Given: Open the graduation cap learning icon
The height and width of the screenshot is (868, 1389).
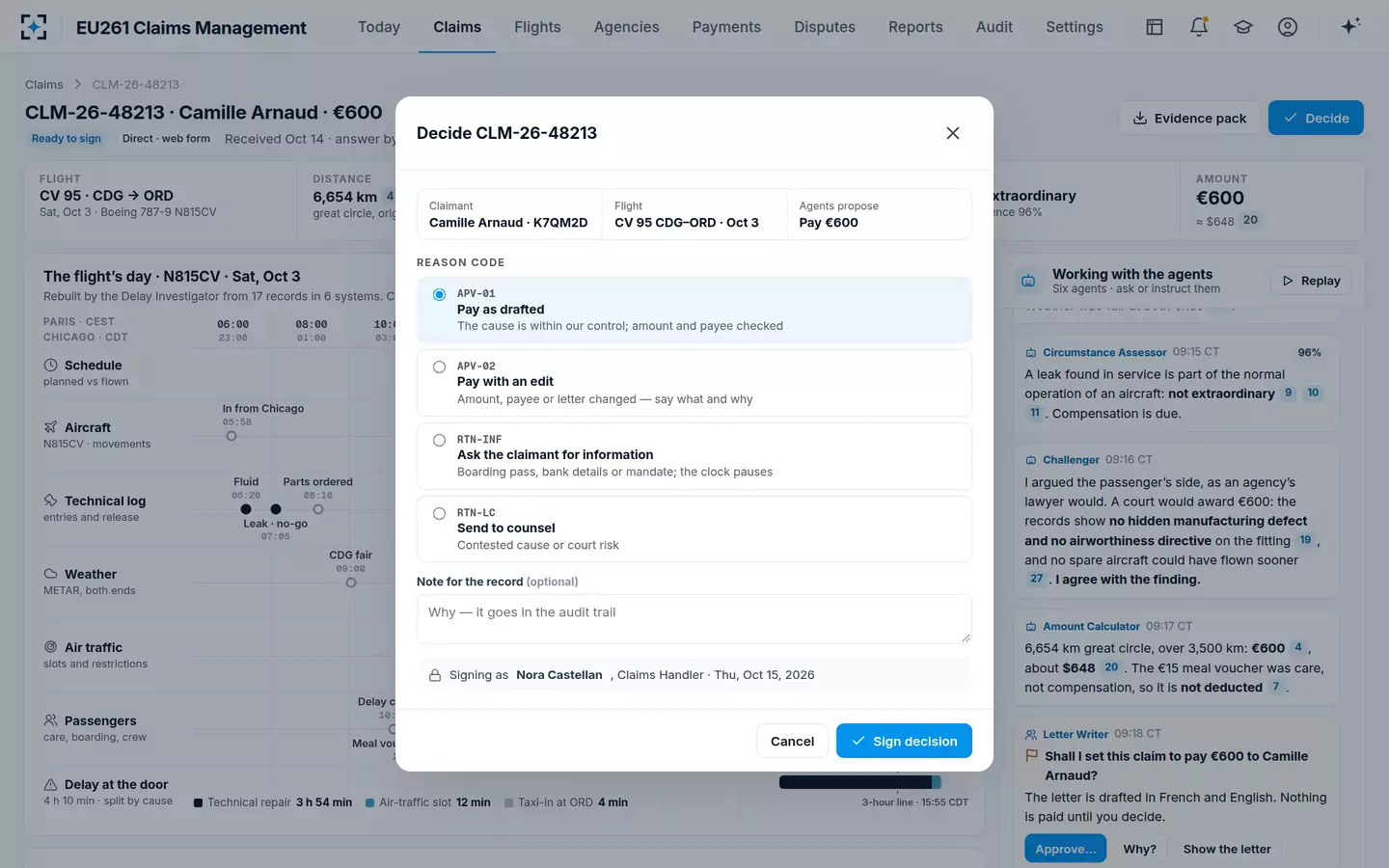Looking at the screenshot, I should 1243,27.
